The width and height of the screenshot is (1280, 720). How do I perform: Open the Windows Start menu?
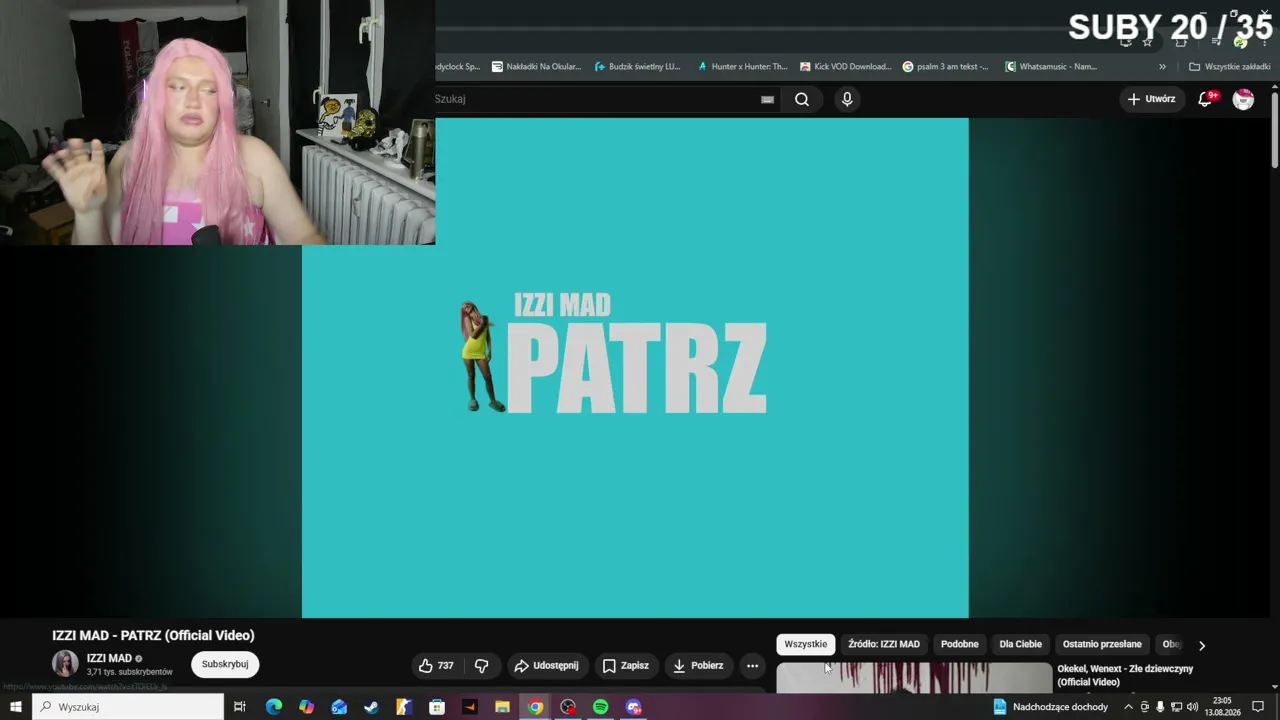(x=16, y=707)
